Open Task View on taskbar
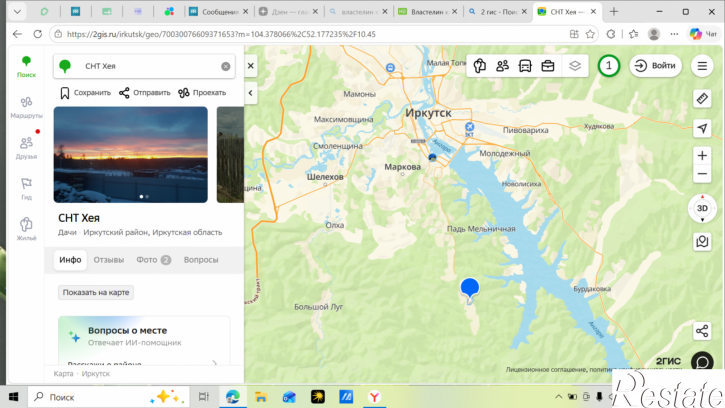This screenshot has height=408, width=725. click(203, 397)
